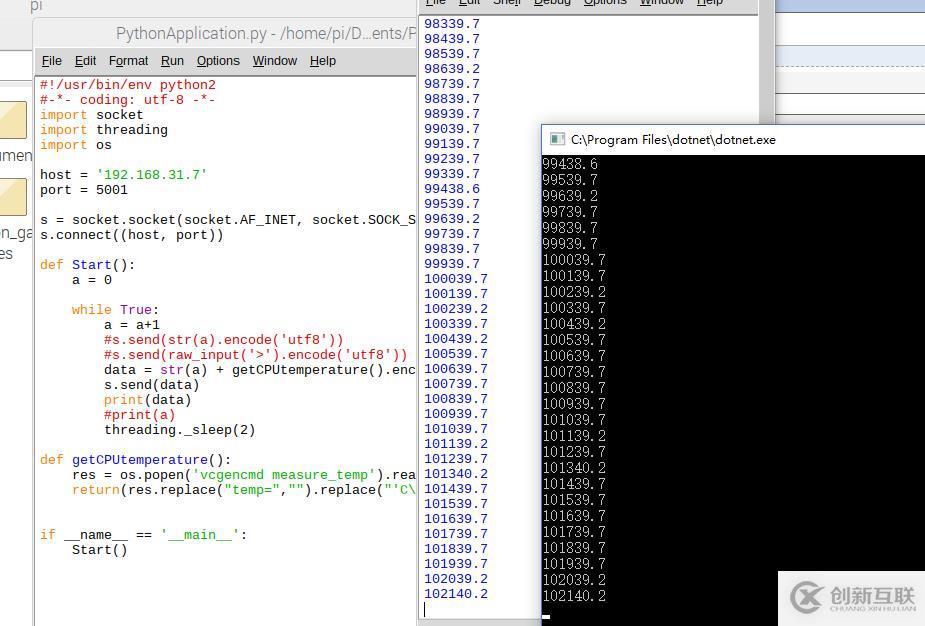Click the 'a = a+1' line
This screenshot has height=626, width=925.
click(132, 325)
